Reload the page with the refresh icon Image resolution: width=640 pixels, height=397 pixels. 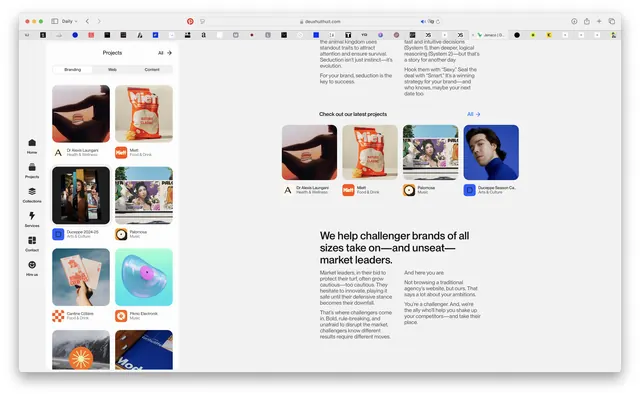tap(438, 22)
